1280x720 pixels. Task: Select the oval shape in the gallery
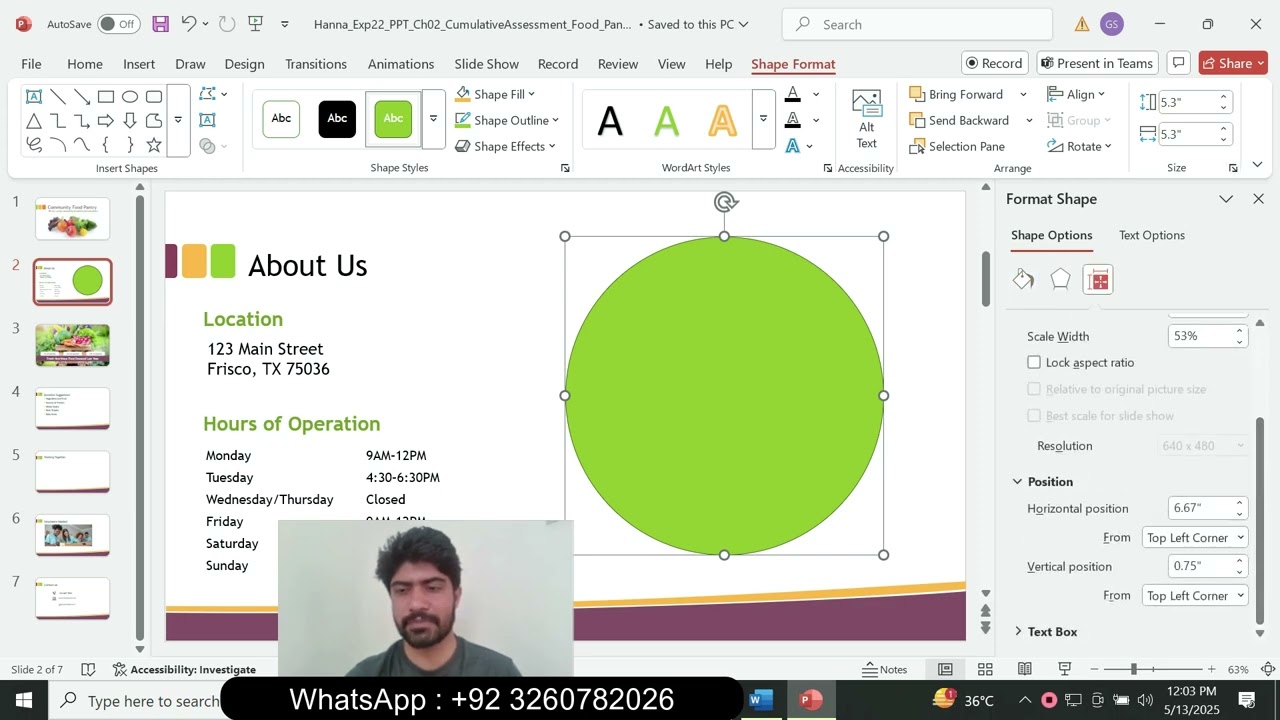[130, 97]
